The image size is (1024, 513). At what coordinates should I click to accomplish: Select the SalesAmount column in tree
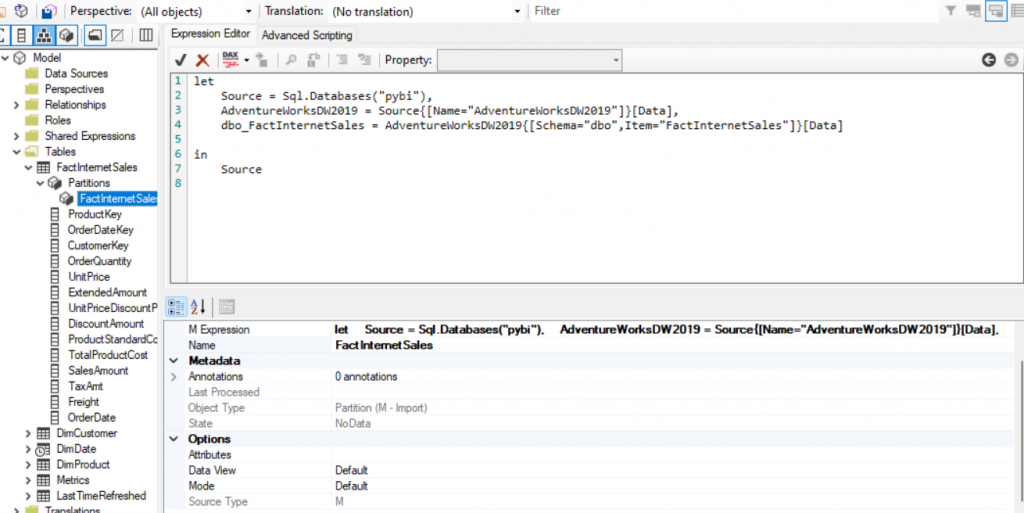98,370
